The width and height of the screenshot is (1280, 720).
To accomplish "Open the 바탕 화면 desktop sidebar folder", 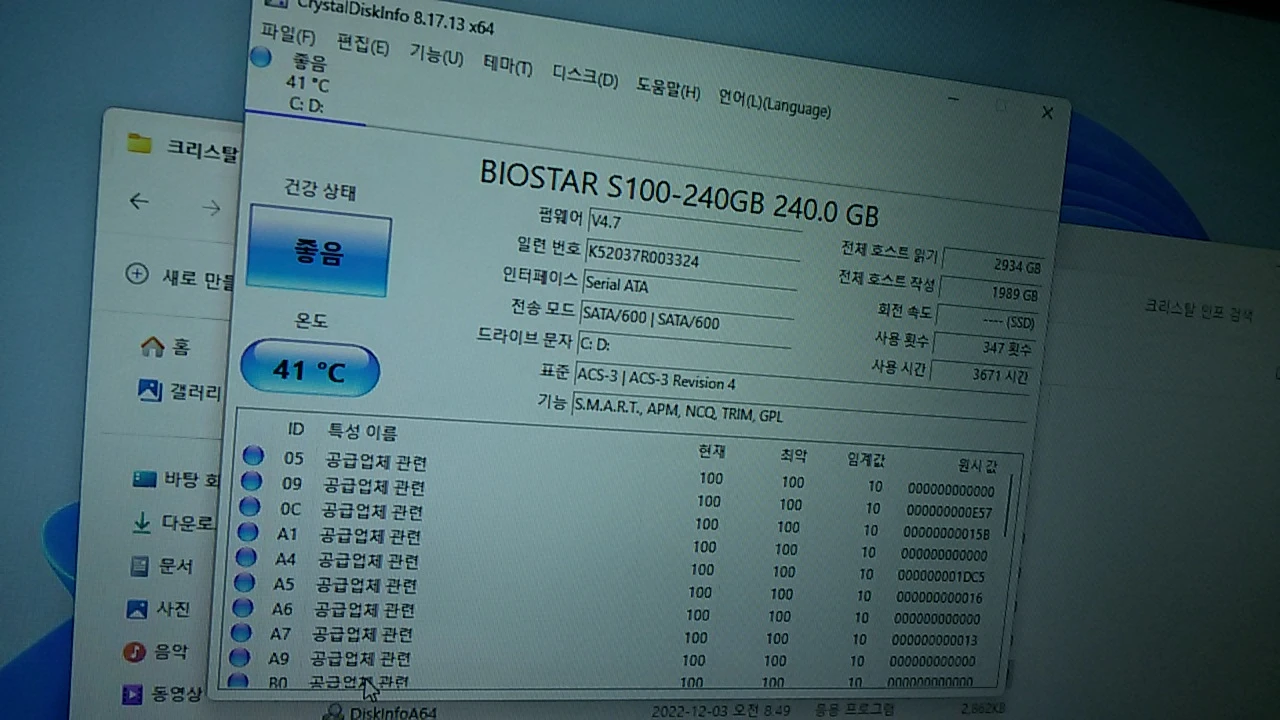I will pos(176,480).
